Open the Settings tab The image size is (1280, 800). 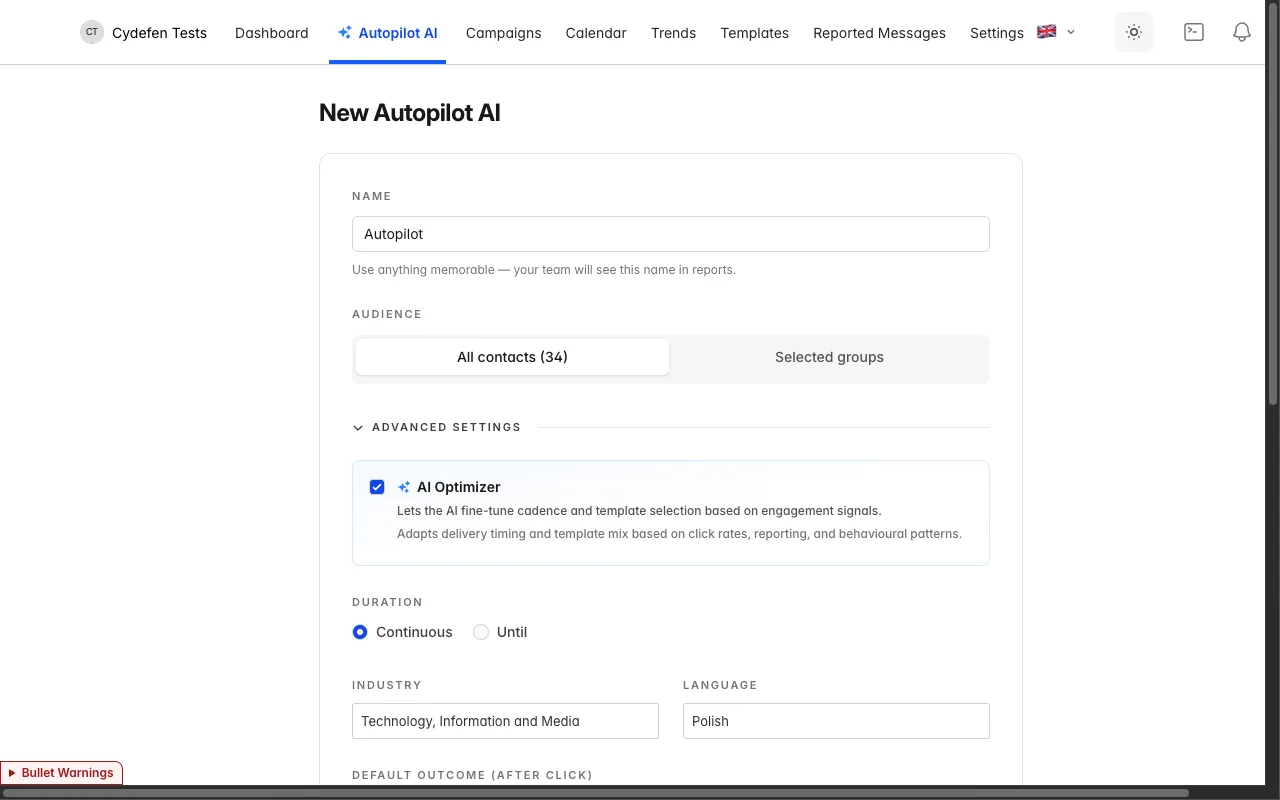[997, 33]
